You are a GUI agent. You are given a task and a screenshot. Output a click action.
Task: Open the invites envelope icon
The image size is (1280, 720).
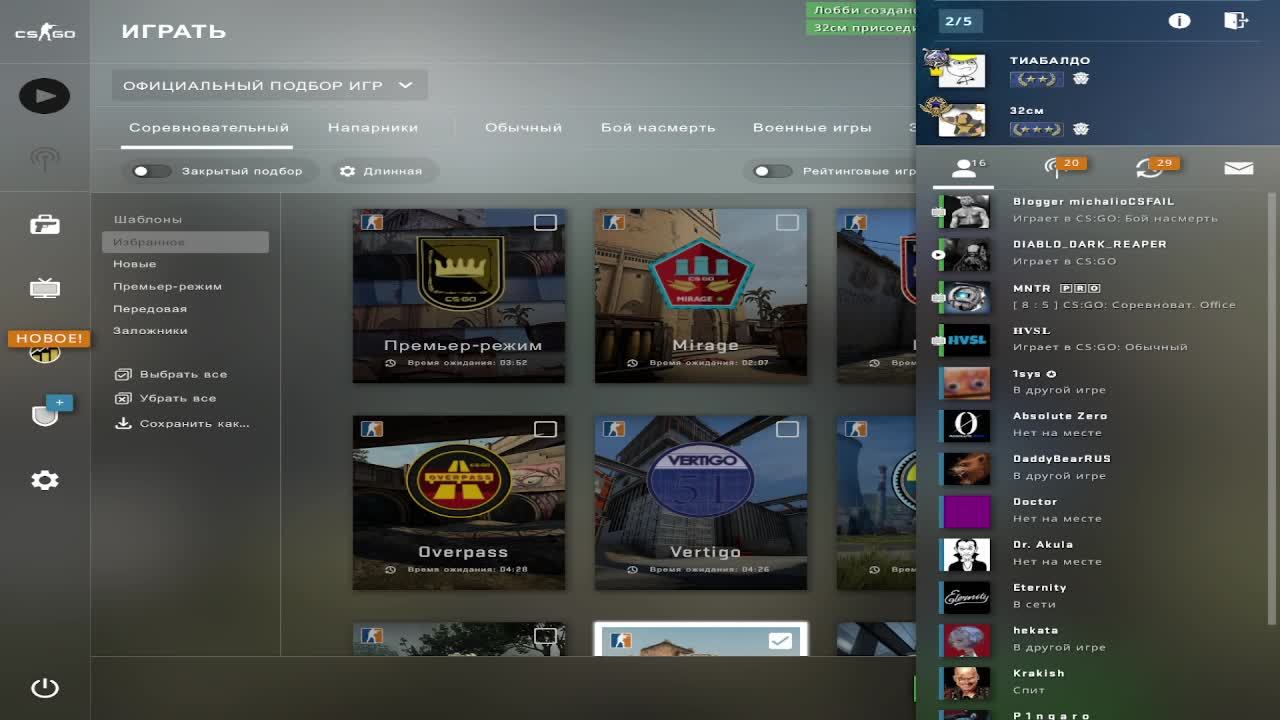click(x=1238, y=168)
